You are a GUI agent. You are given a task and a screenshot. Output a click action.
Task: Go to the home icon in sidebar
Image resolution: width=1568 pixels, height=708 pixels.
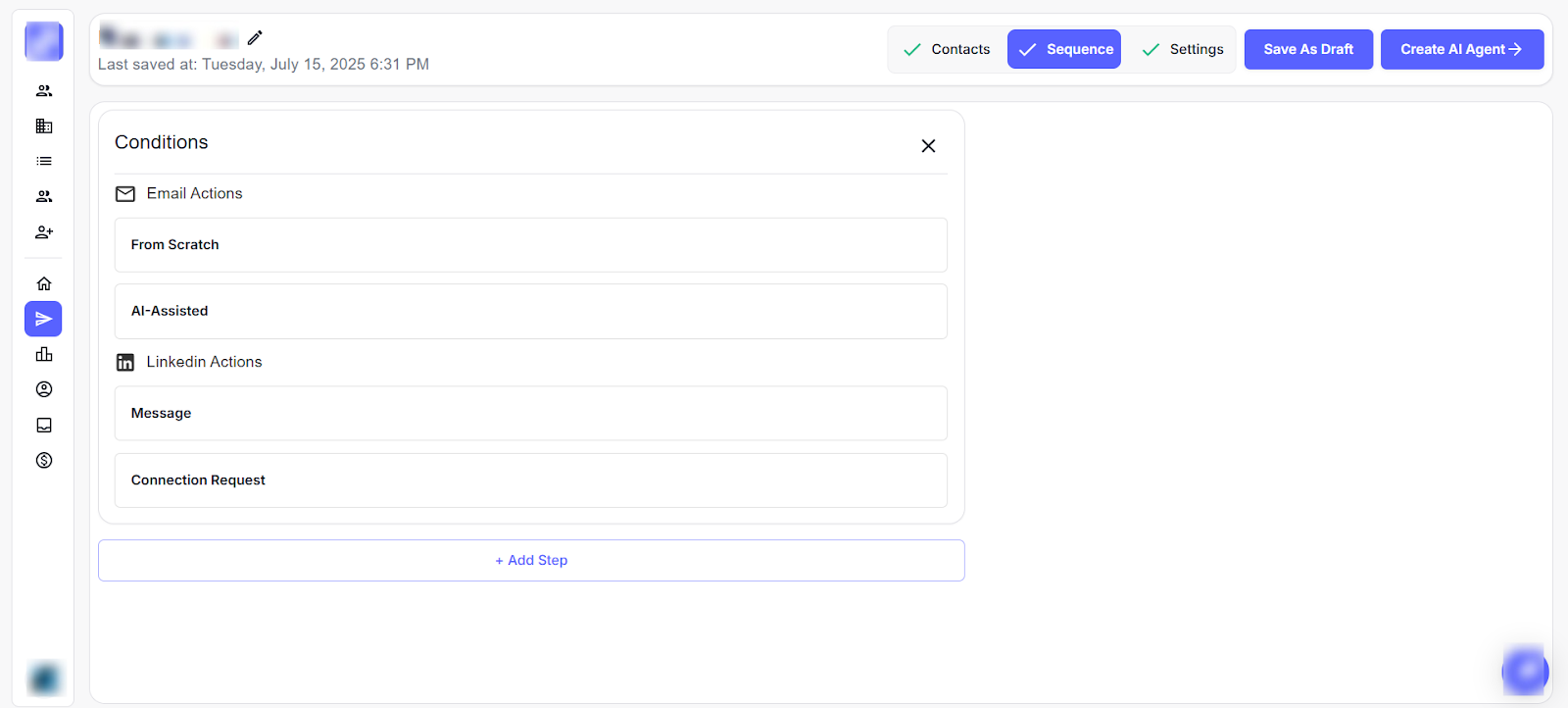[x=44, y=283]
